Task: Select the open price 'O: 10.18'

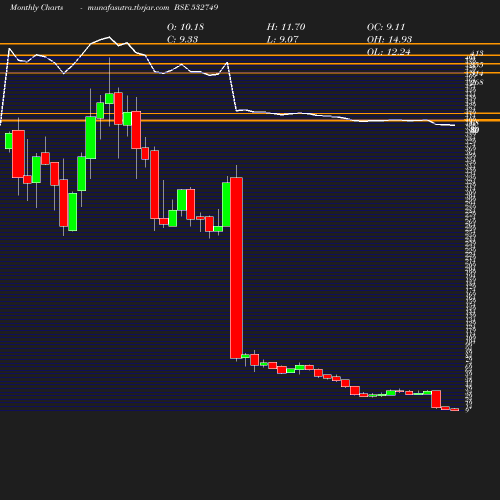Action: point(185,27)
